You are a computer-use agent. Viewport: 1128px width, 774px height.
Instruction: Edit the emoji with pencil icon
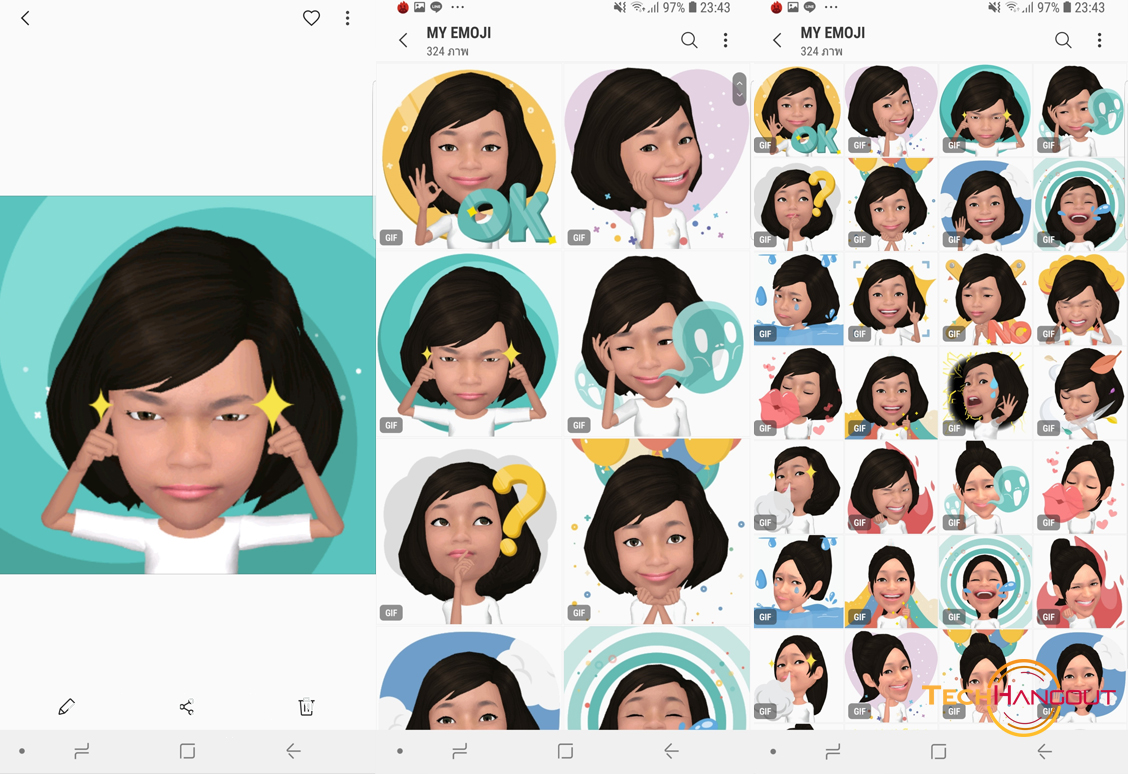(x=66, y=707)
